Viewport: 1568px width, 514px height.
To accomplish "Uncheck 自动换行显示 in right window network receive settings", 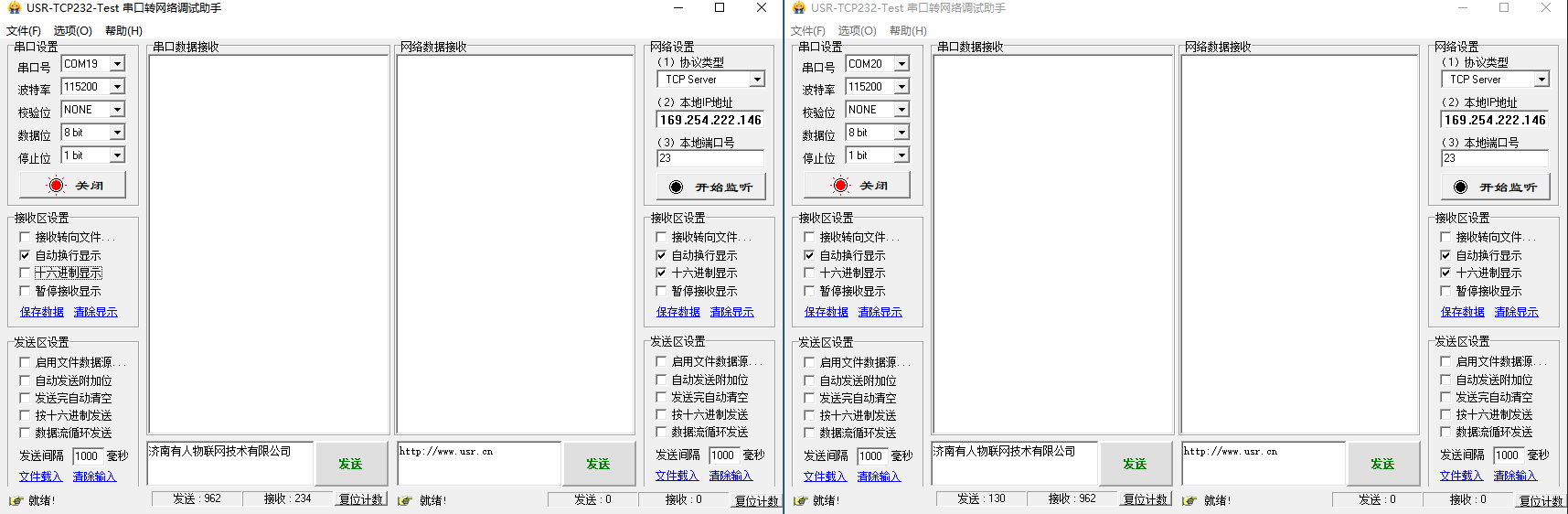I will 1445,255.
